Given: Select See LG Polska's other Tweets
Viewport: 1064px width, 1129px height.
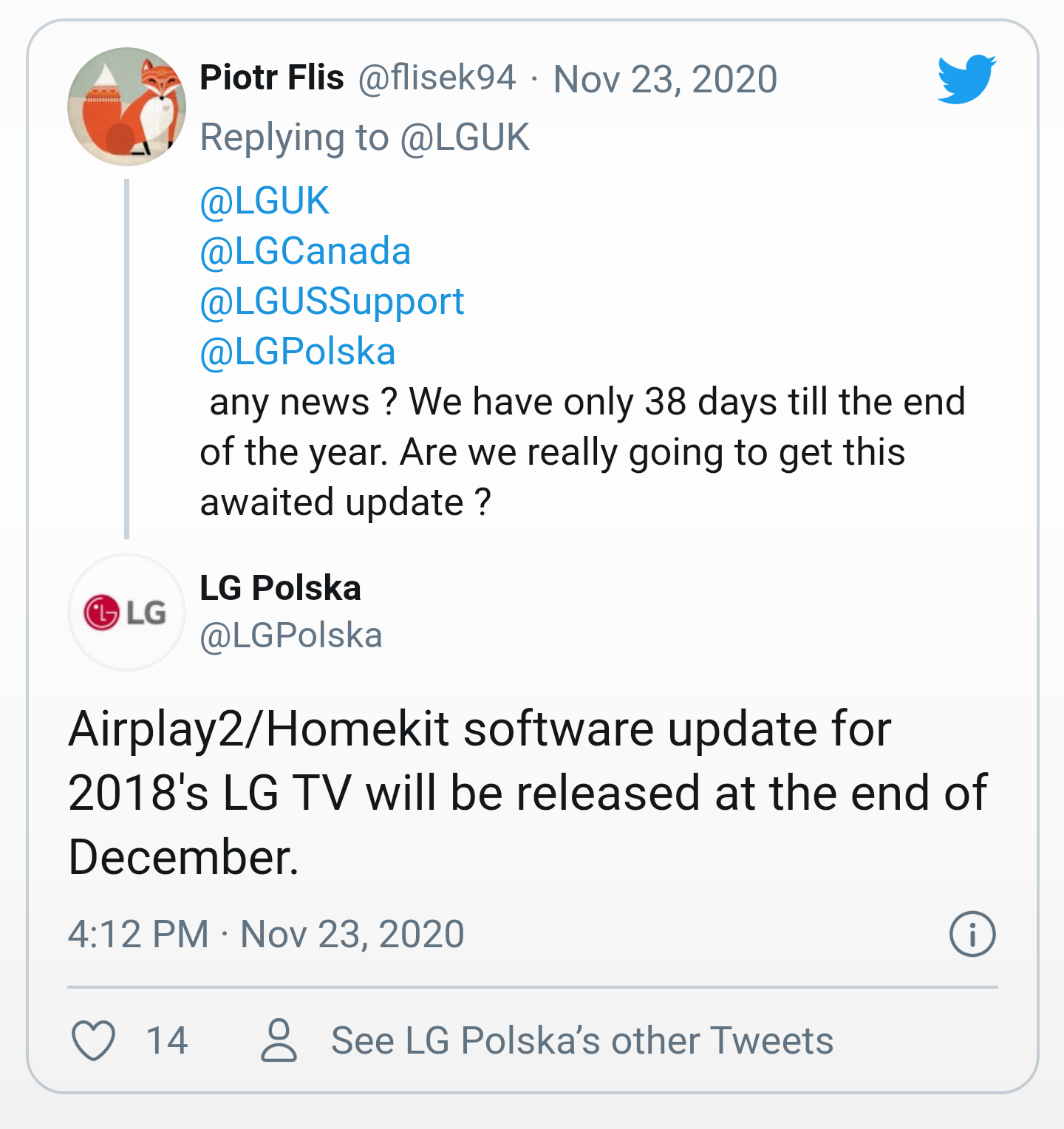Looking at the screenshot, I should coord(582,1040).
